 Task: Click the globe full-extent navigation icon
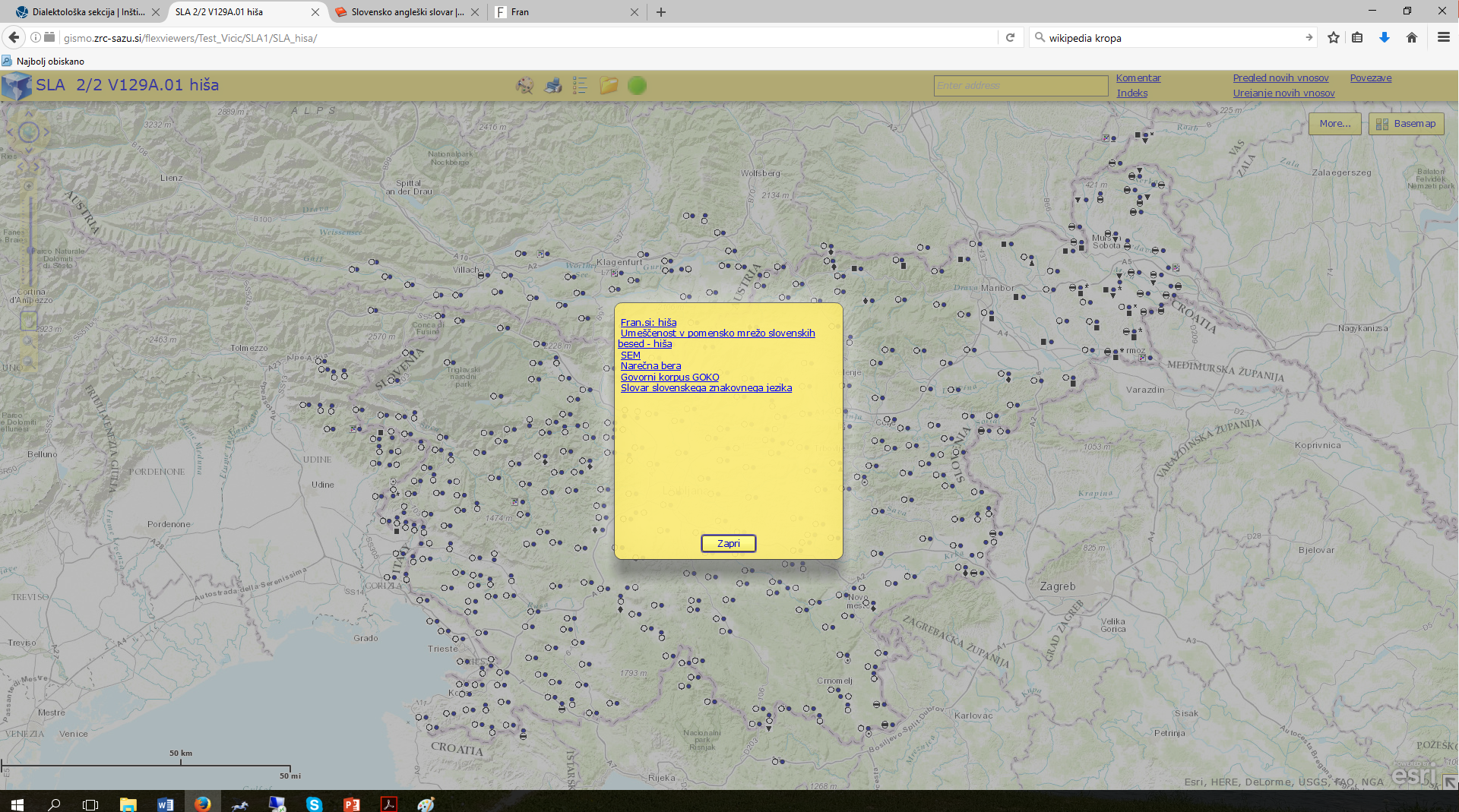pos(29,132)
